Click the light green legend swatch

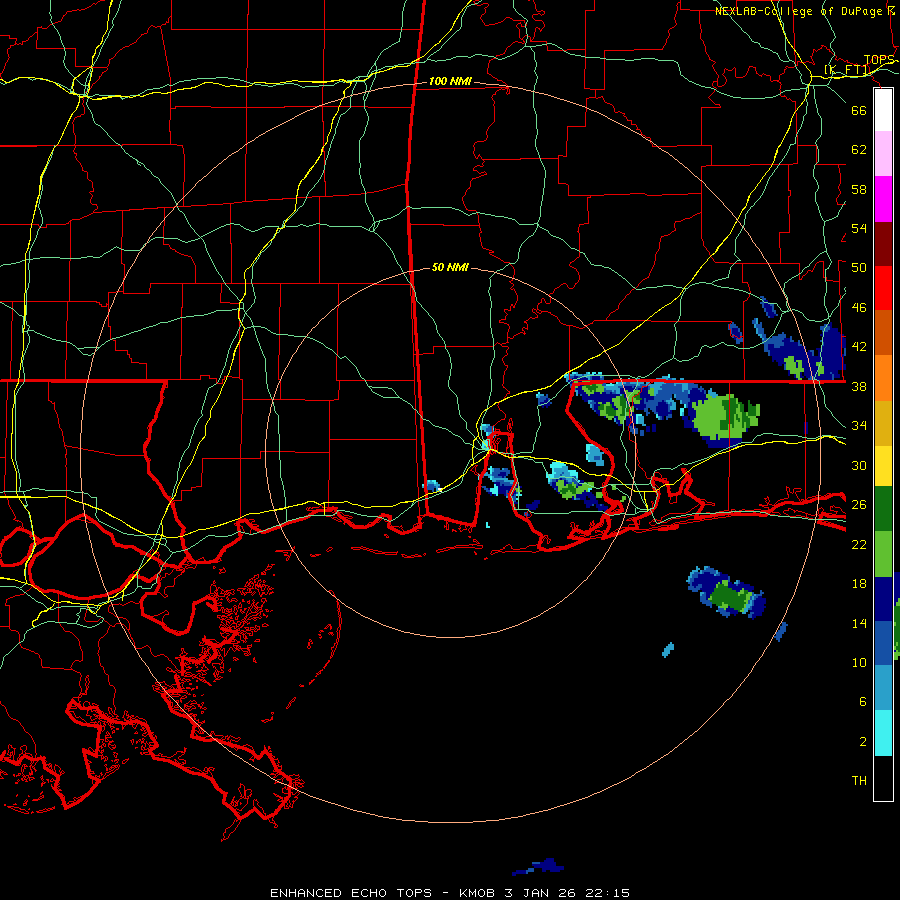883,554
